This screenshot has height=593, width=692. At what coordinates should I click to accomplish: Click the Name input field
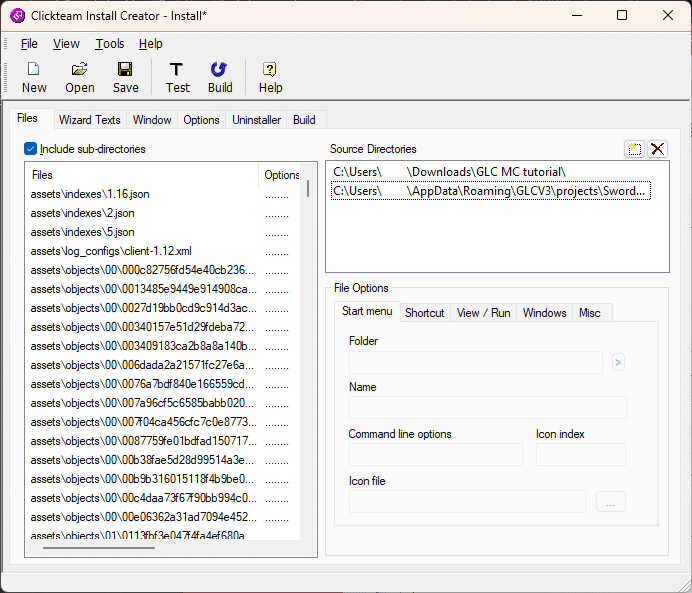(x=488, y=408)
